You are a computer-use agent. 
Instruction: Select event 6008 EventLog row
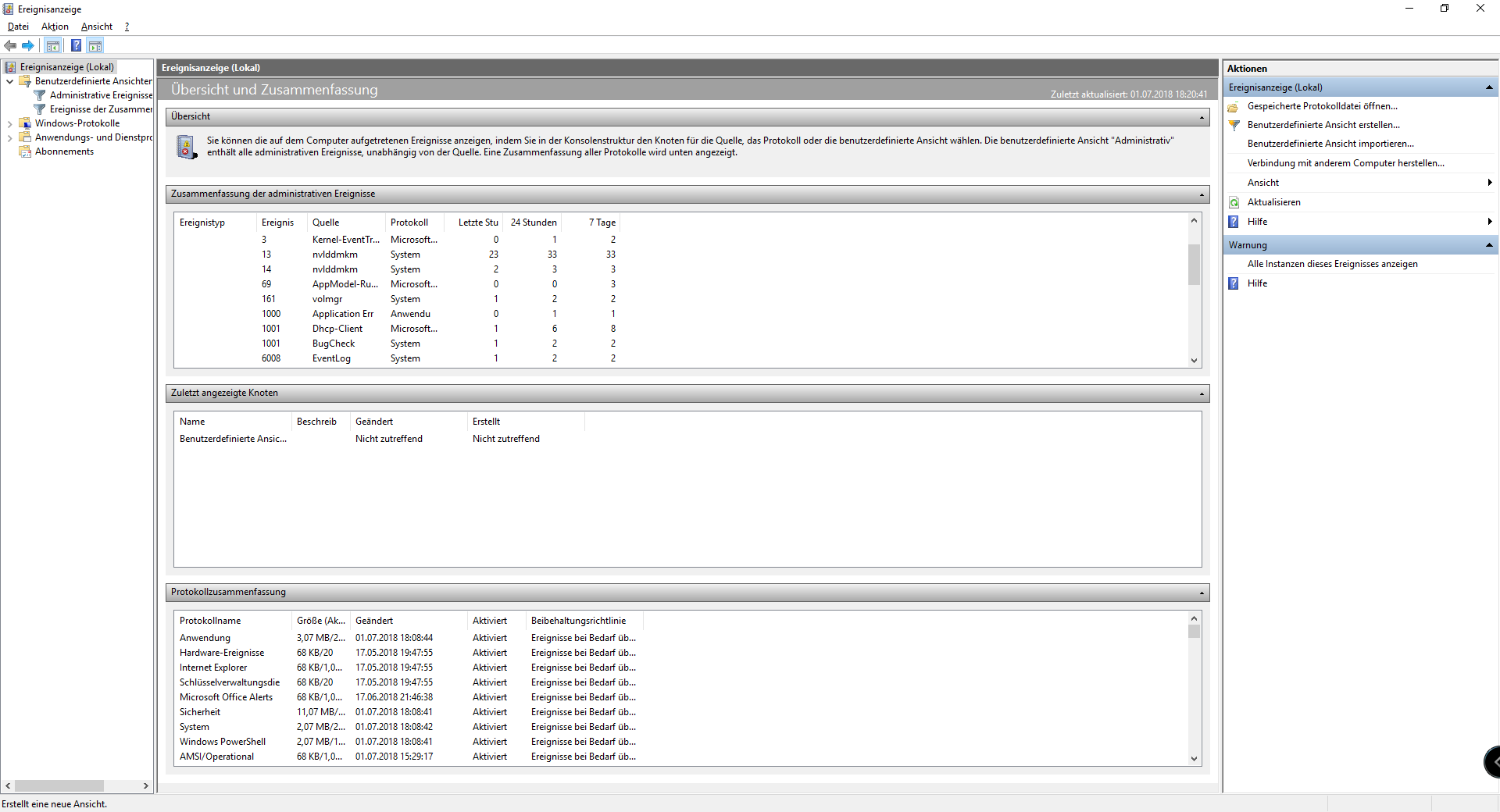[x=397, y=358]
